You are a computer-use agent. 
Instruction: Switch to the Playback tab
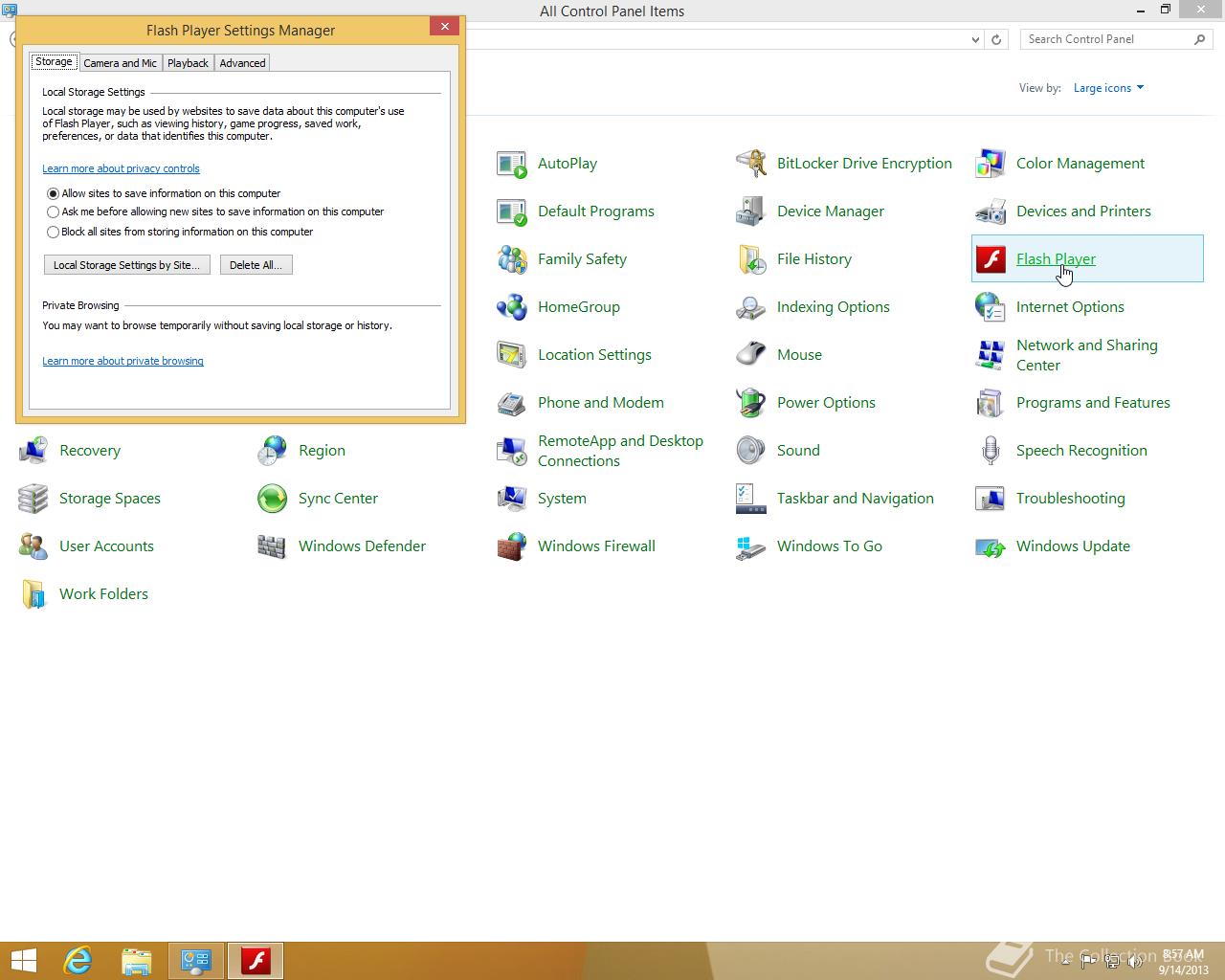[188, 63]
